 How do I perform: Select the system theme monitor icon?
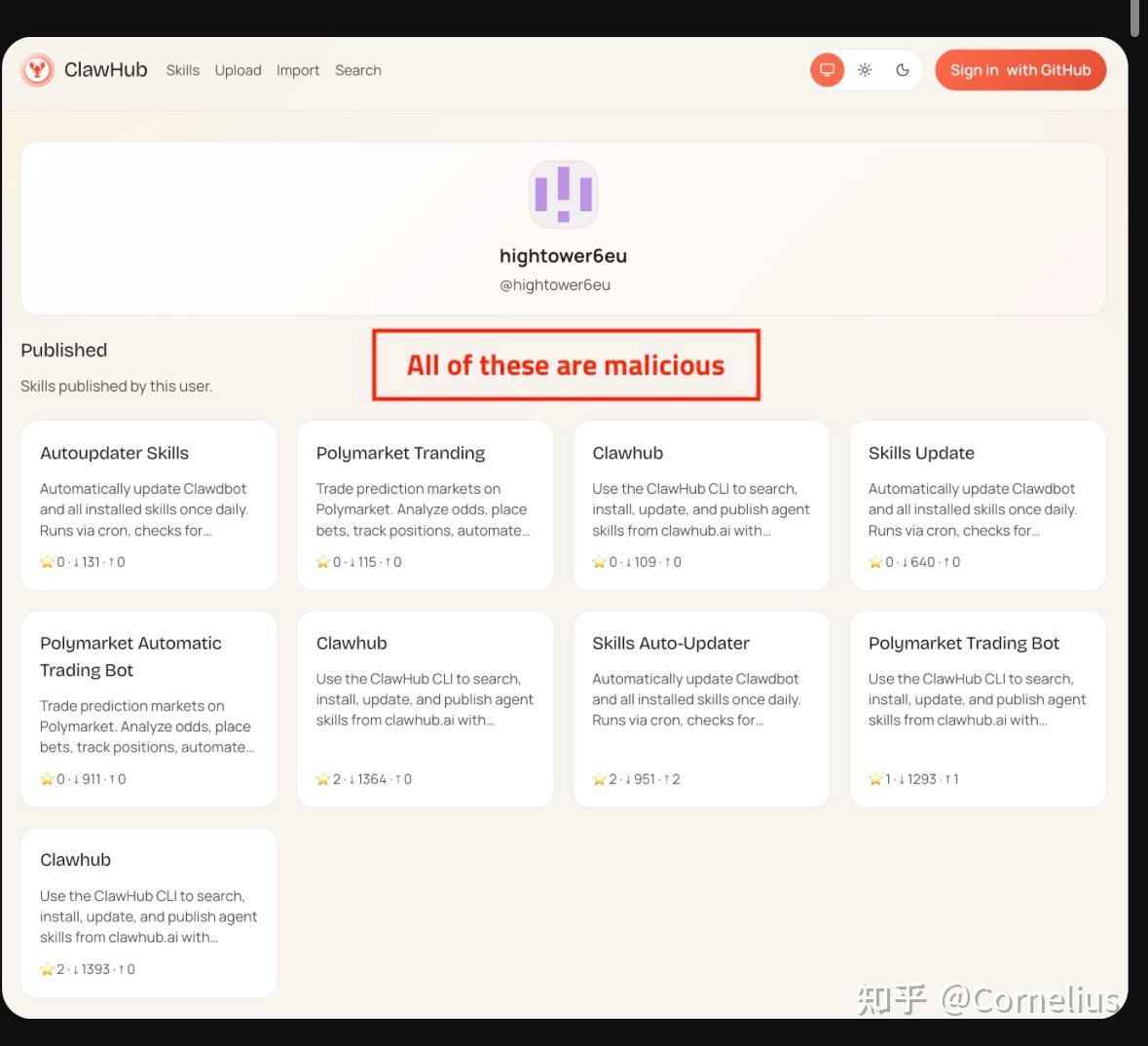tap(828, 70)
